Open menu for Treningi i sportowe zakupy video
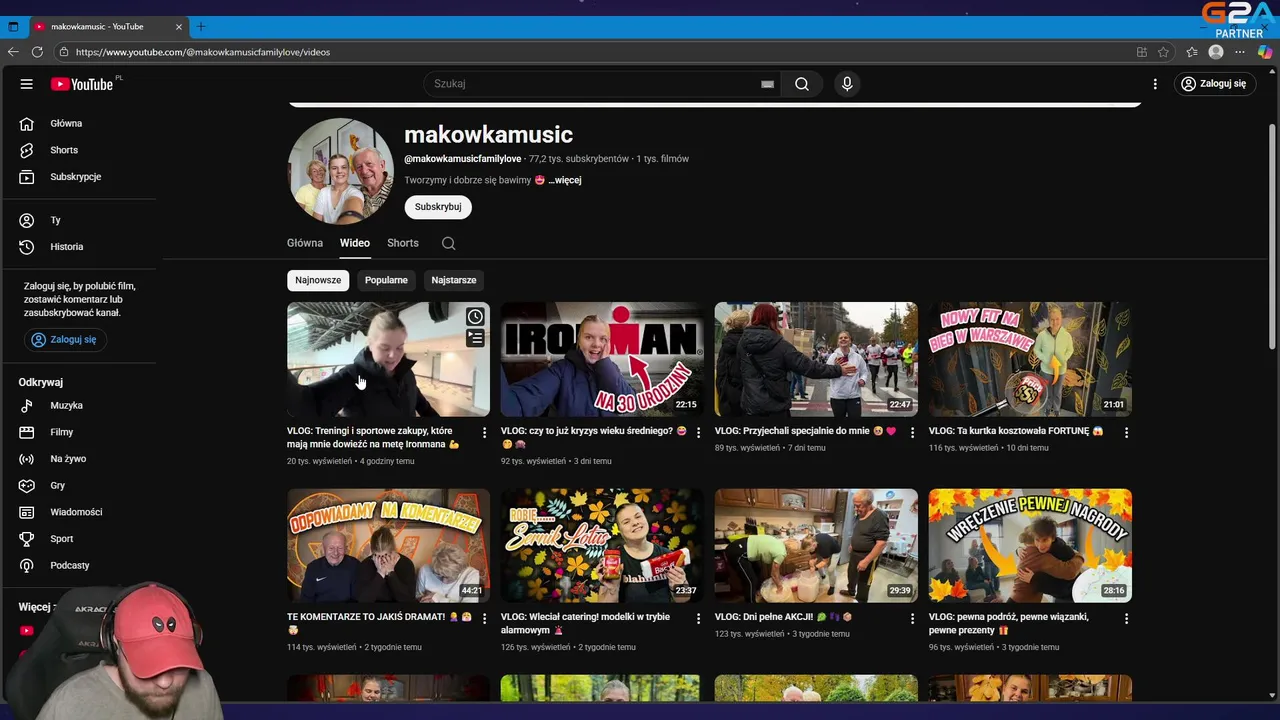This screenshot has height=720, width=1280. (x=484, y=433)
